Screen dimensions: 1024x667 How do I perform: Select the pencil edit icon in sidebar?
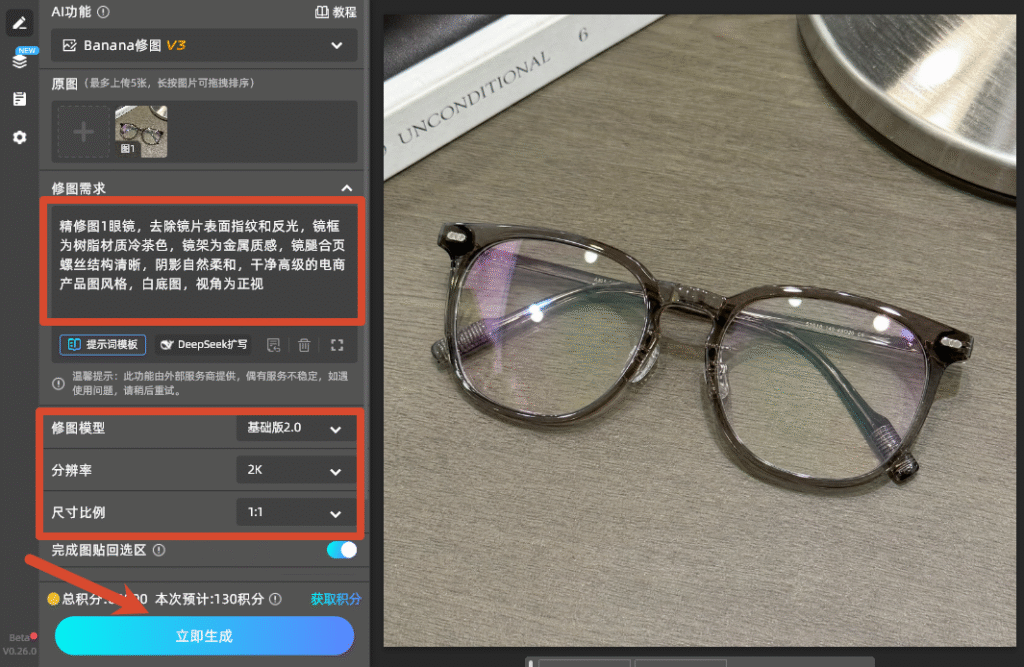(x=20, y=24)
